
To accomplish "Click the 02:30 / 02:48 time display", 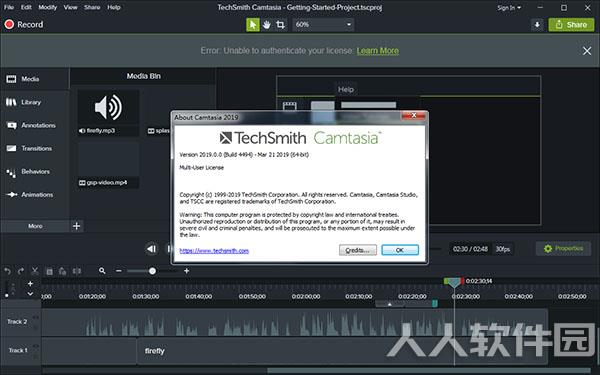I will pyautogui.click(x=470, y=249).
